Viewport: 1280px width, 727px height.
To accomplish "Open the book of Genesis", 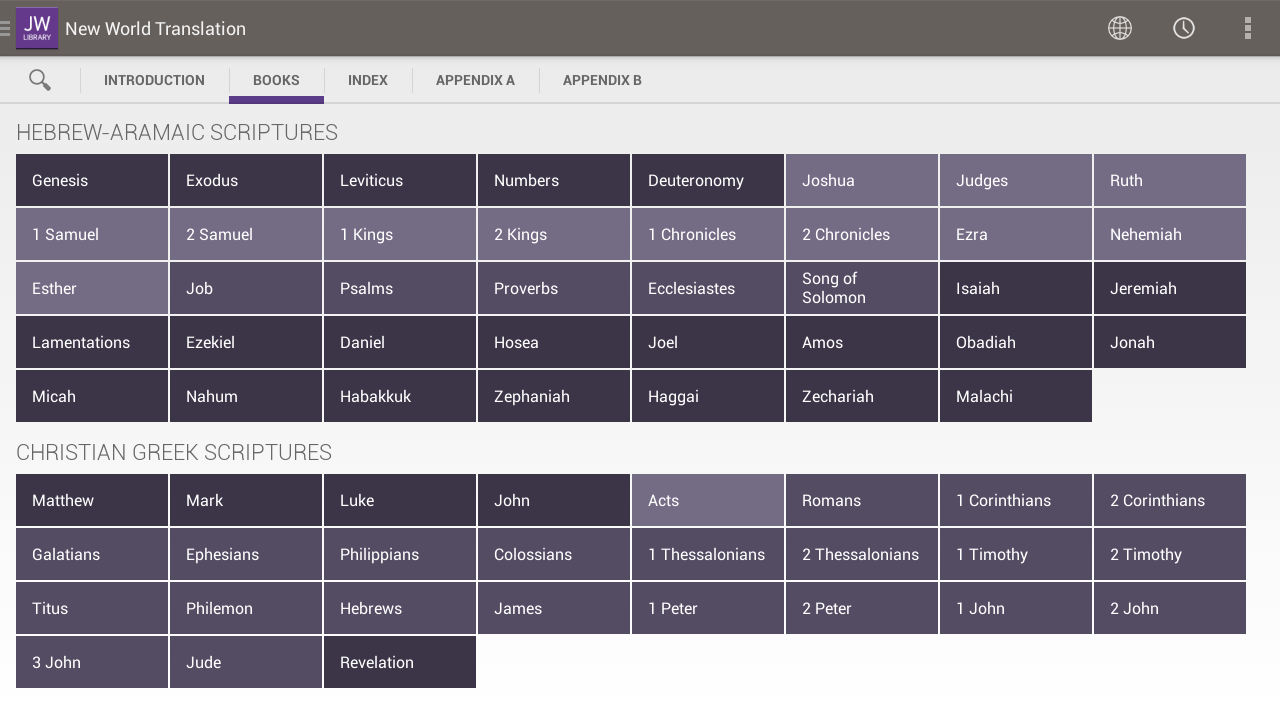I will pos(92,180).
